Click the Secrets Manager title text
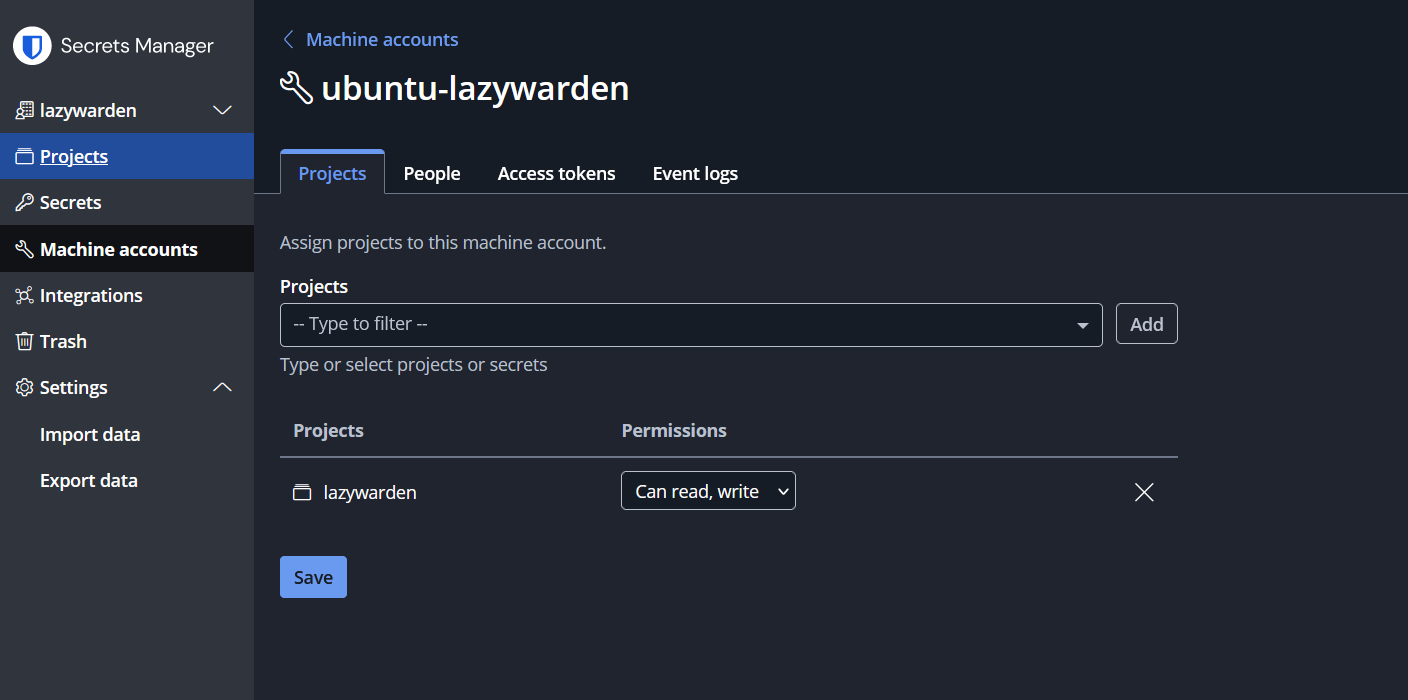Viewport: 1408px width, 700px height. click(x=137, y=46)
